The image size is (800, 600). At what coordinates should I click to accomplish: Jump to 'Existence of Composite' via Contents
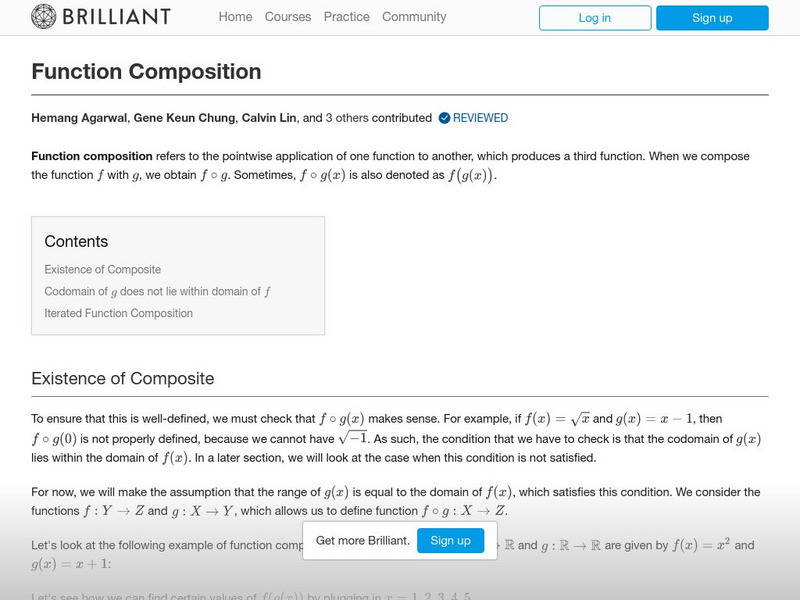tap(103, 269)
